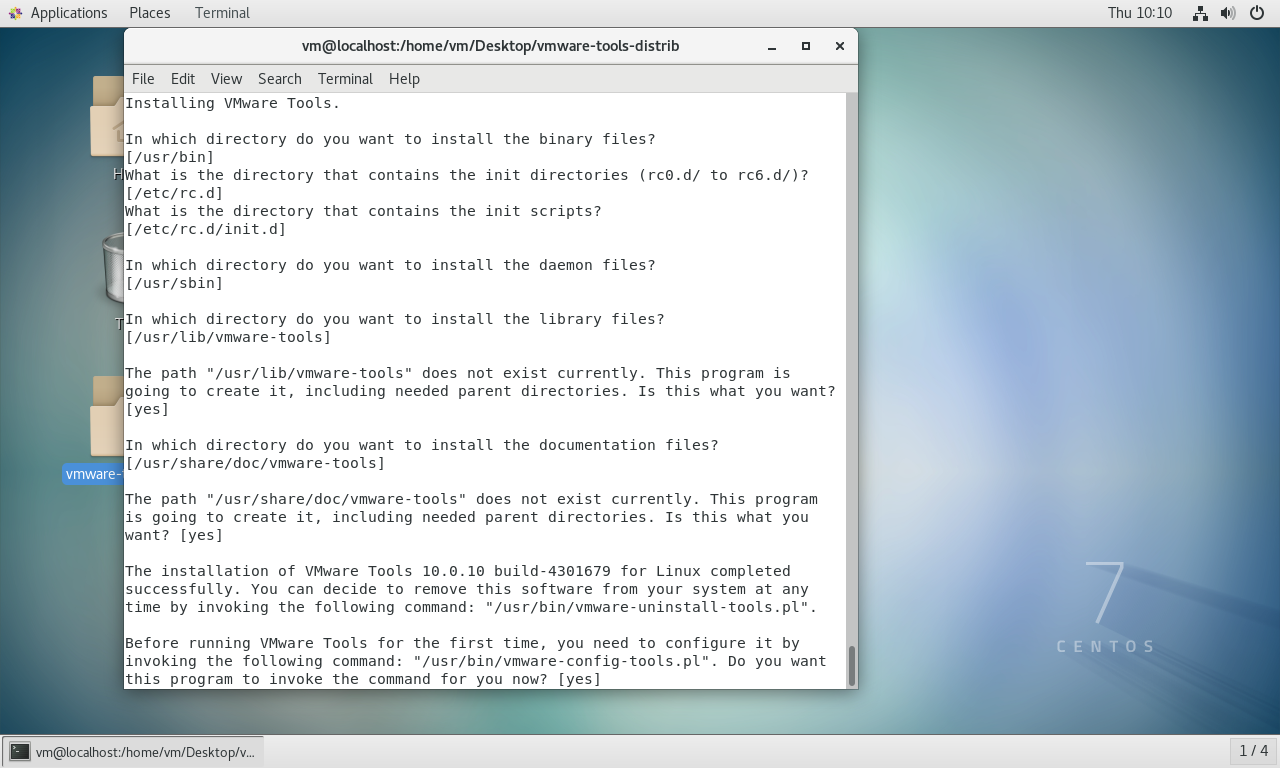Screen dimensions: 1280x768
Task: Close the terminal window
Action: (840, 46)
